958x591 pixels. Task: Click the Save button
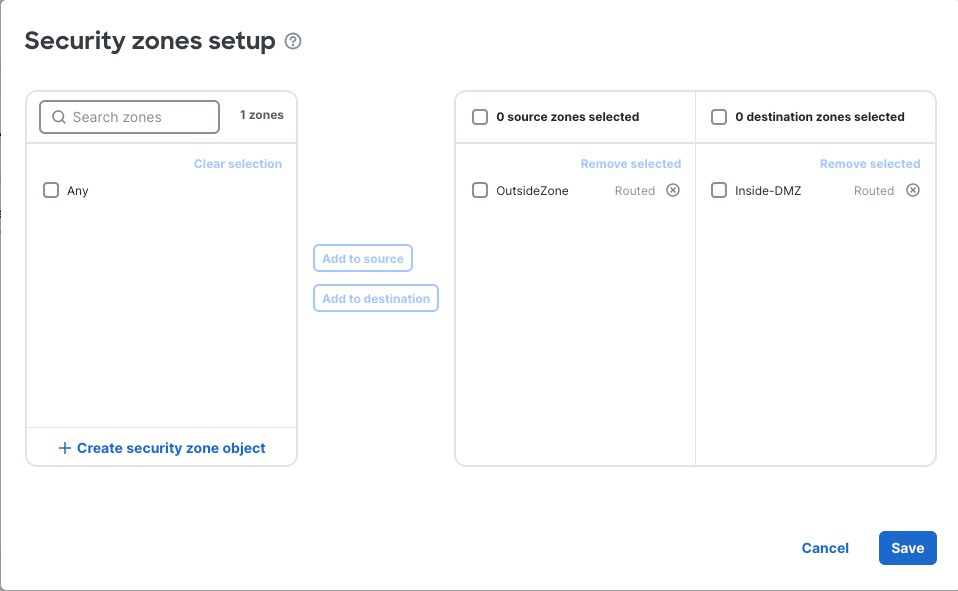point(907,548)
